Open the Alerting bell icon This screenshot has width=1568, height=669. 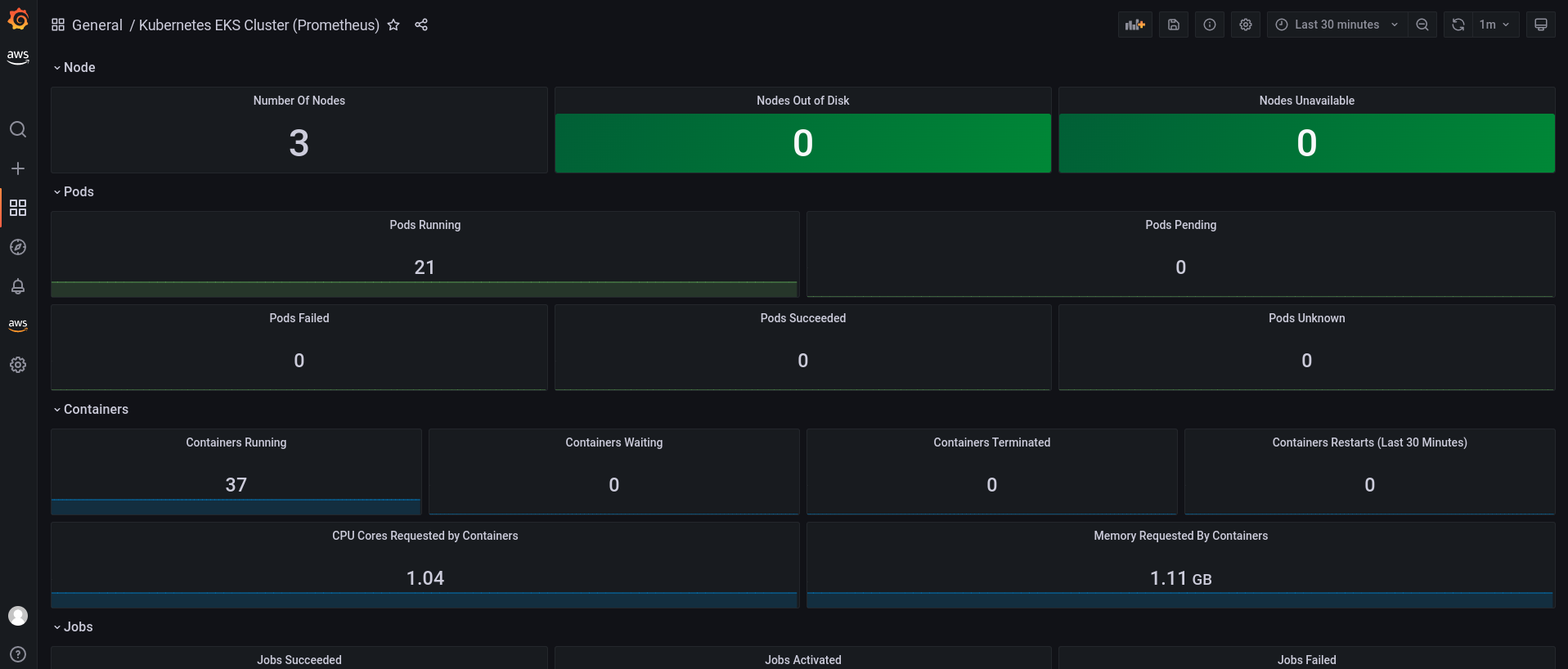point(18,286)
